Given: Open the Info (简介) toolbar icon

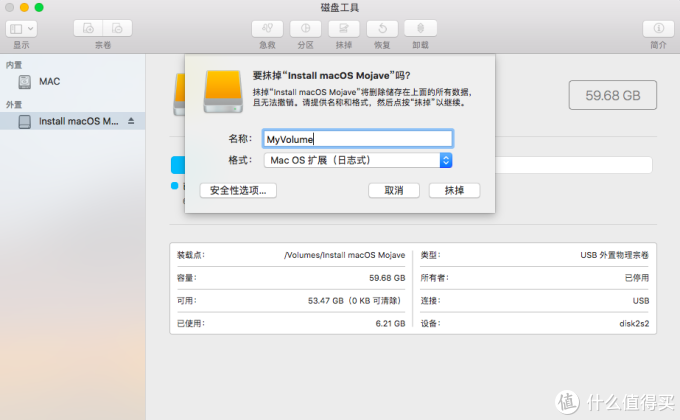Looking at the screenshot, I should [658, 29].
